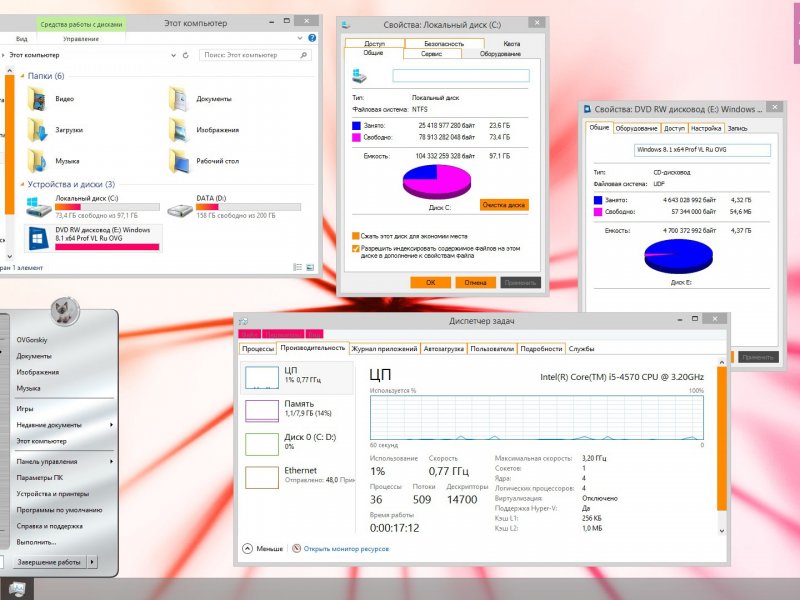Screen dimensions: 800x600
Task: Click the blue Занято swatch in E: properties
Action: tap(598, 200)
